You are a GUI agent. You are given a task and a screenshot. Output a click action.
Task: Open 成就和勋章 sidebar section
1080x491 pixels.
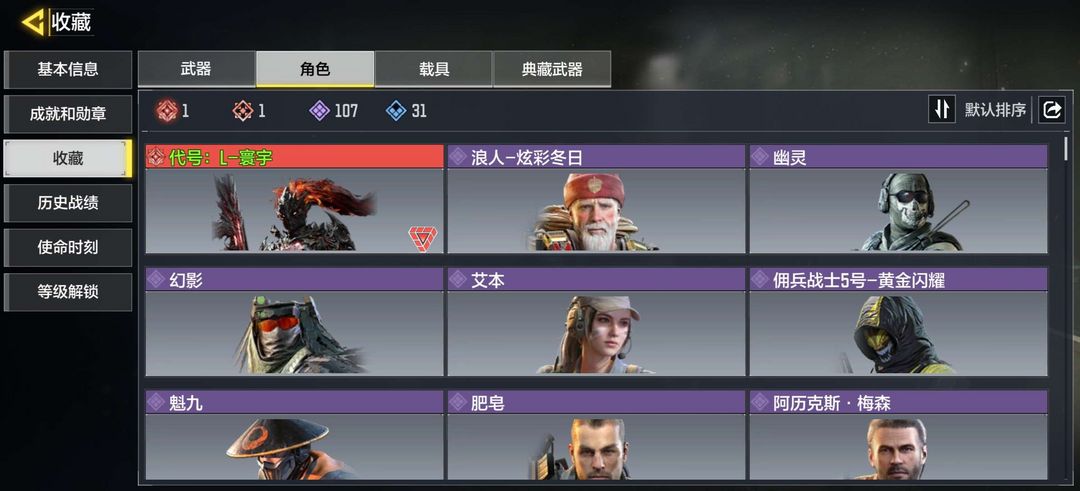click(x=68, y=114)
